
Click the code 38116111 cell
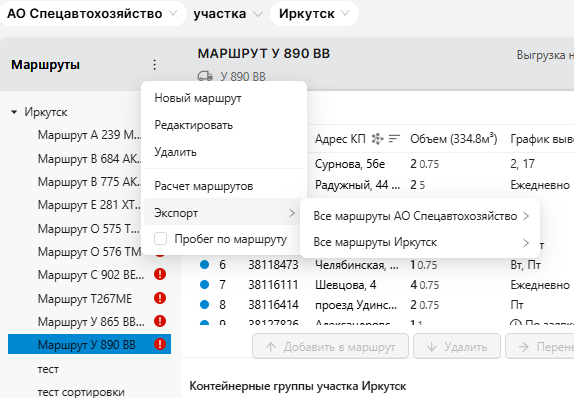pos(273,284)
